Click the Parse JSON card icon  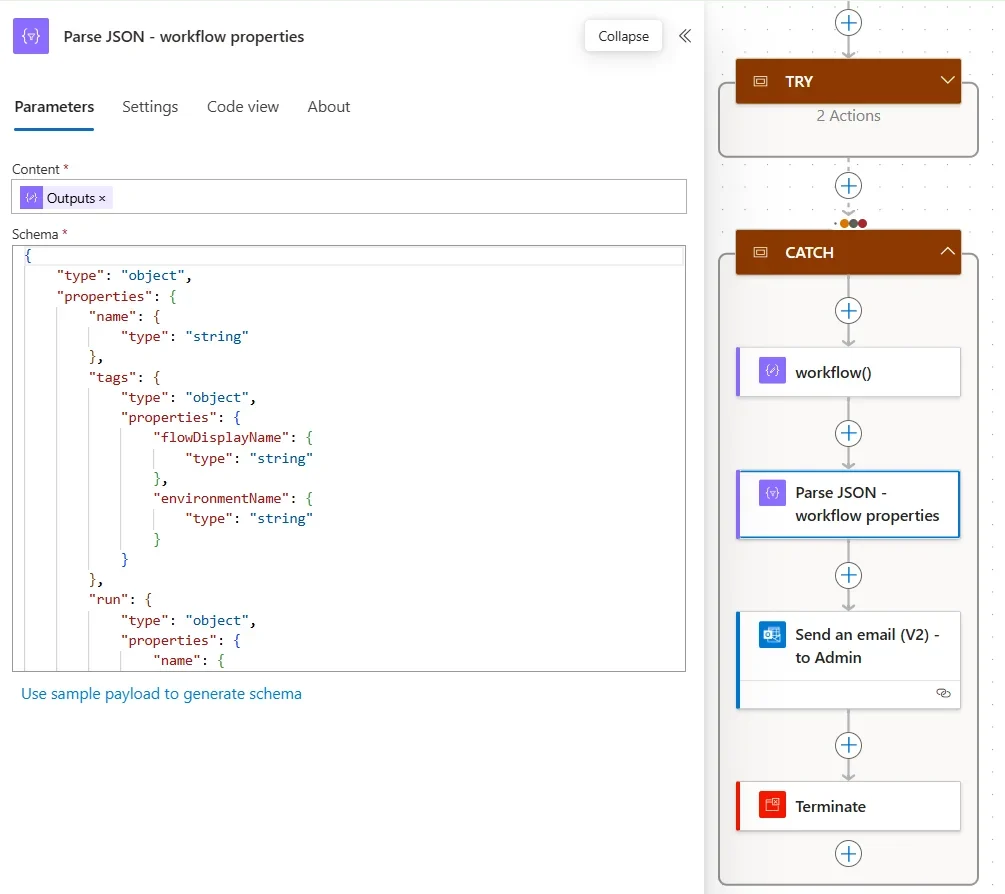(772, 493)
